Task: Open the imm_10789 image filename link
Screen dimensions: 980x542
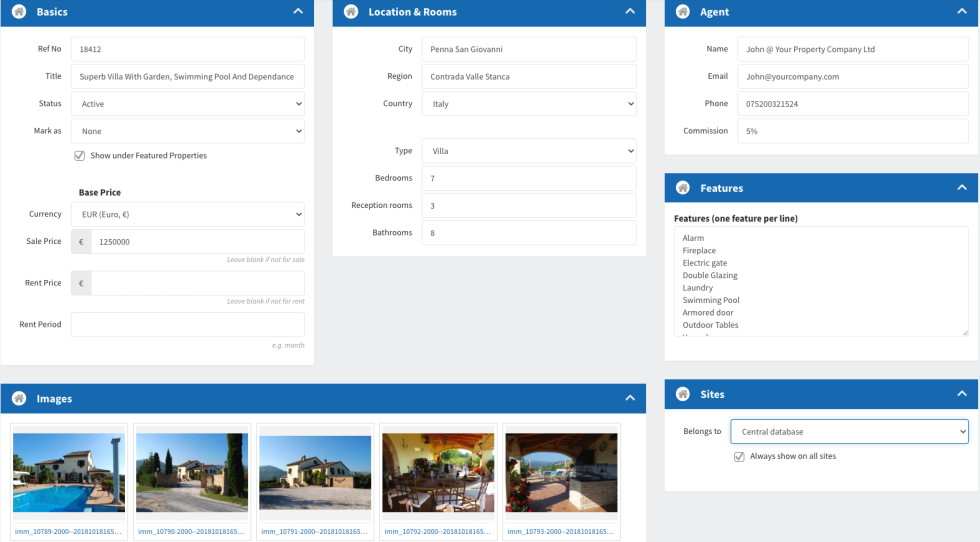Action: [x=69, y=532]
